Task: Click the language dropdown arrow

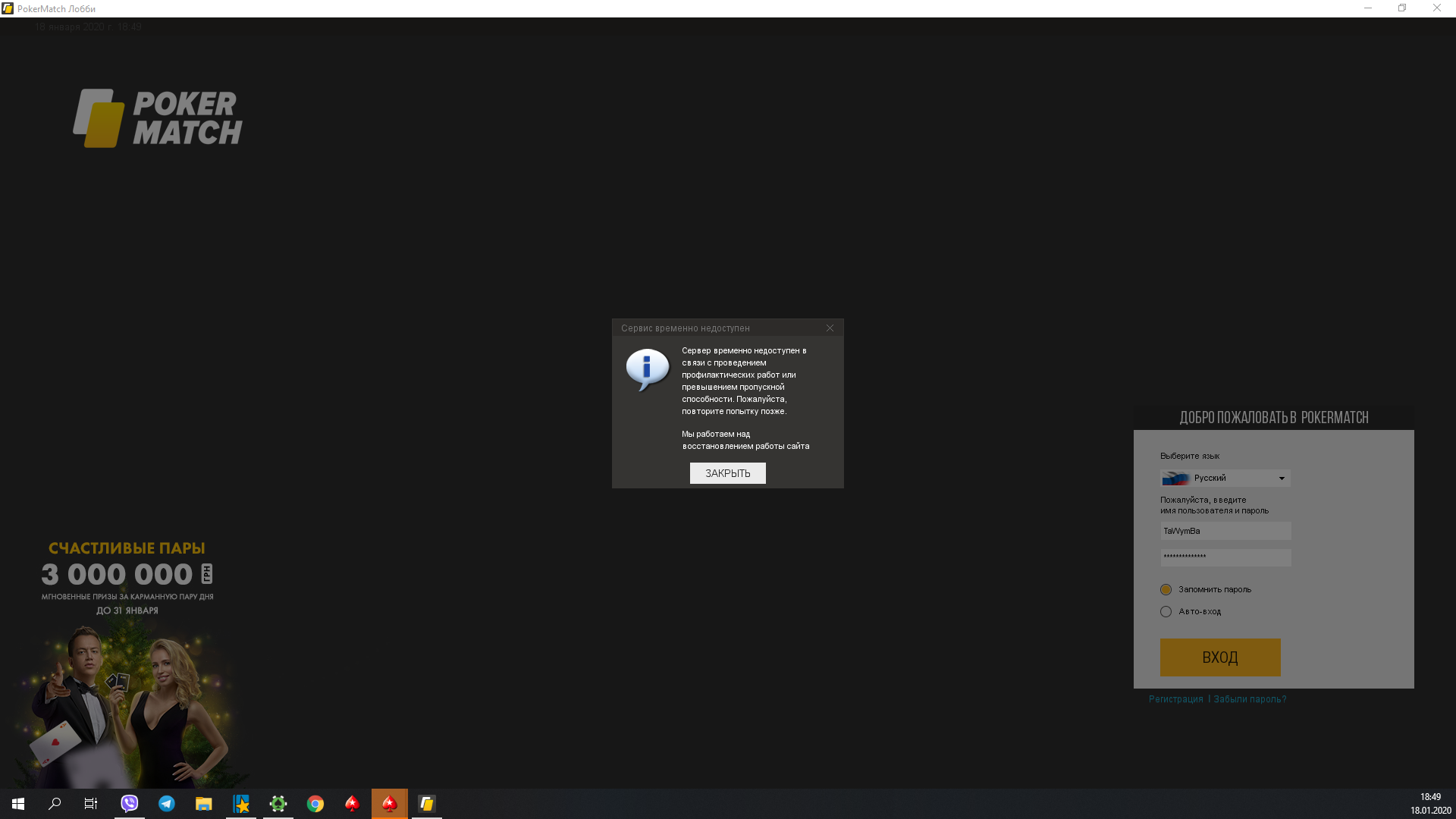Action: click(x=1282, y=479)
